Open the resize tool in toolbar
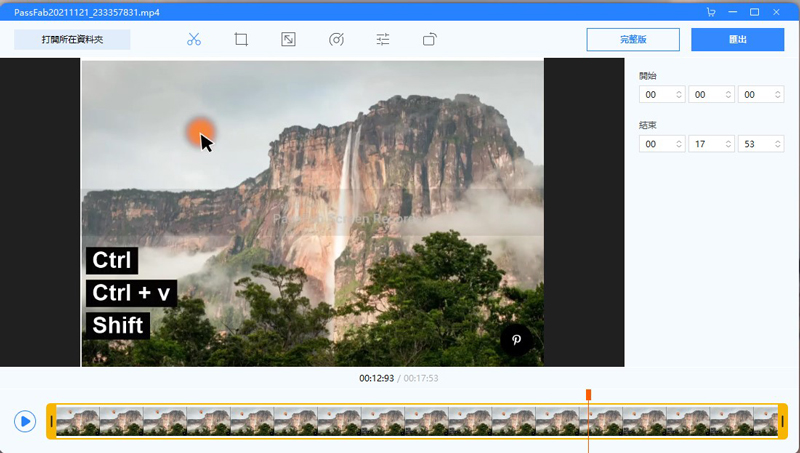 [x=288, y=40]
